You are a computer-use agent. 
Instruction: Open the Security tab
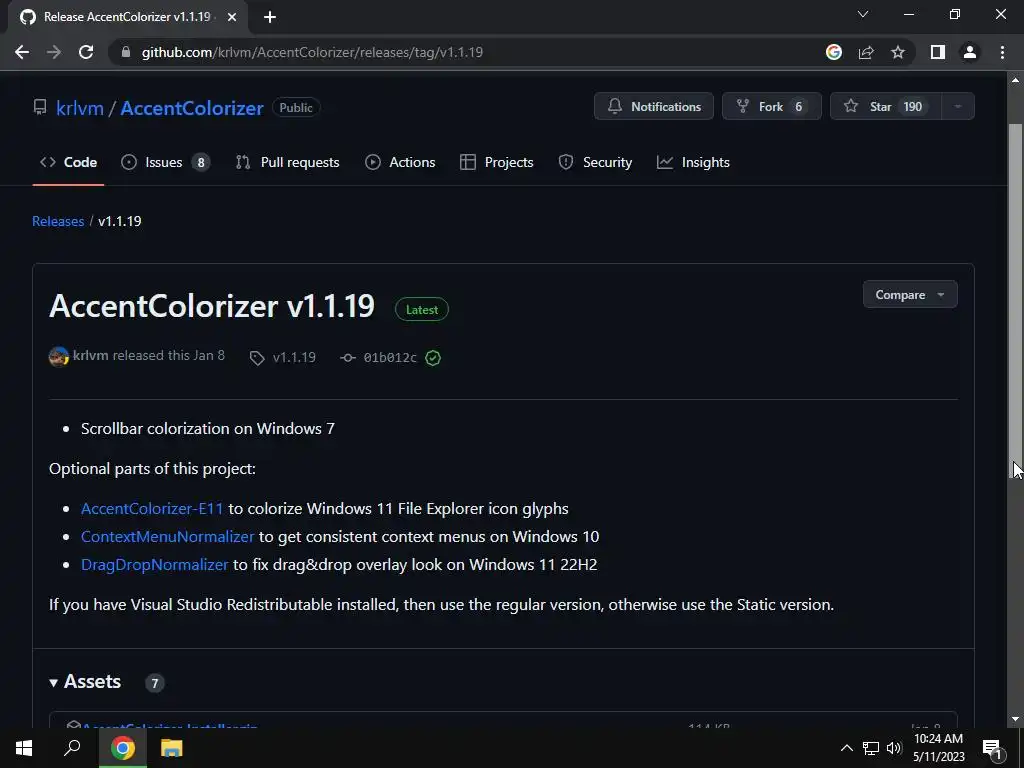[595, 162]
